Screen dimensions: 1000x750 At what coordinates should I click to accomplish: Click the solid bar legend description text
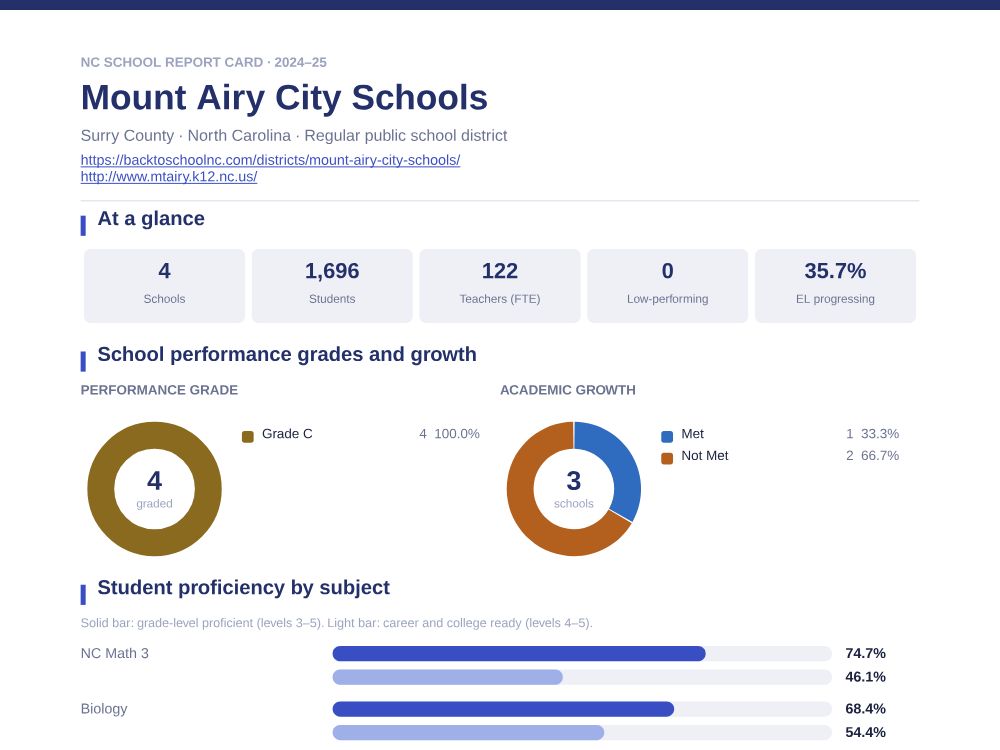[x=337, y=623]
